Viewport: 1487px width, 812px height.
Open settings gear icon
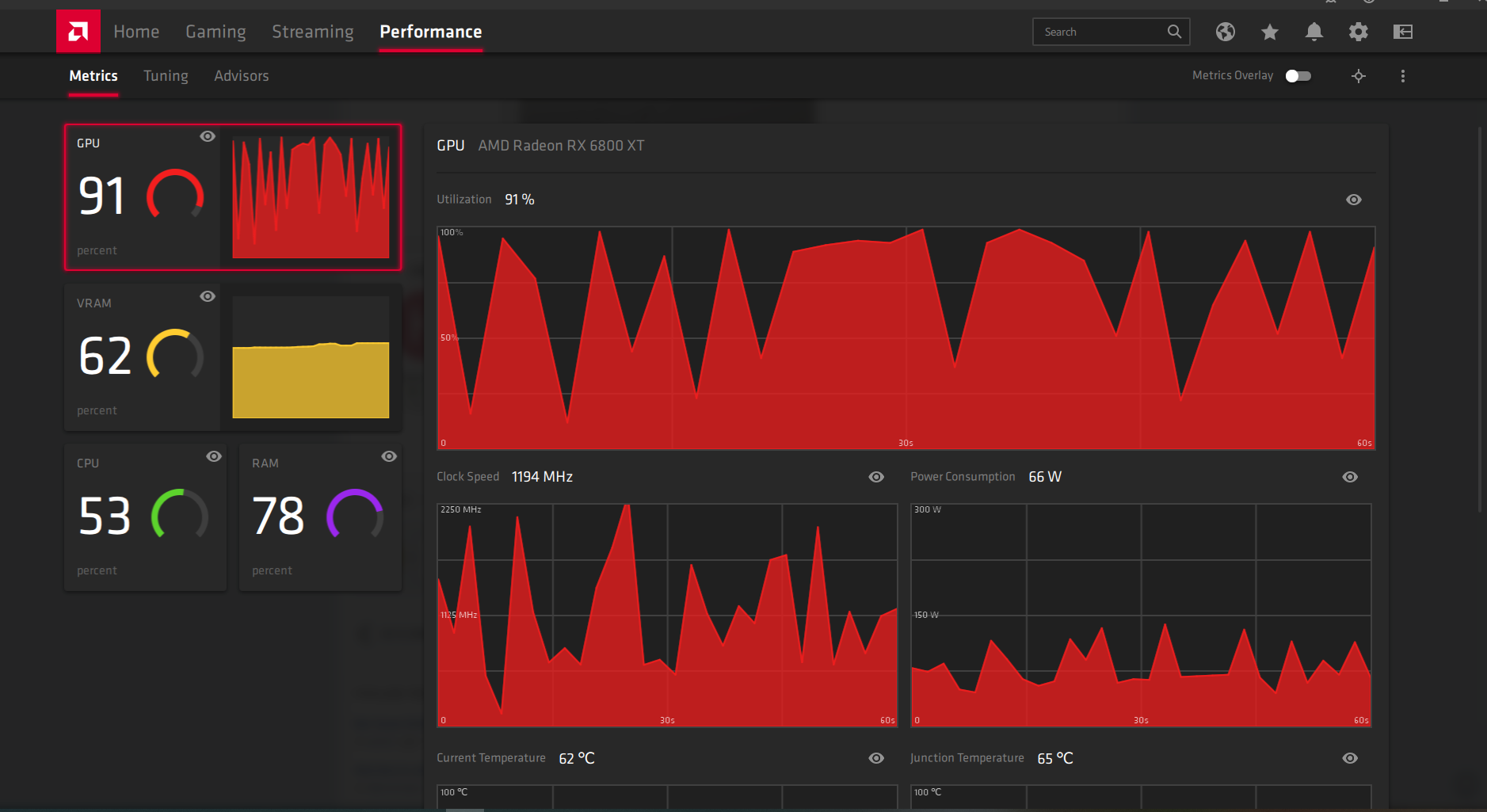point(1359,32)
